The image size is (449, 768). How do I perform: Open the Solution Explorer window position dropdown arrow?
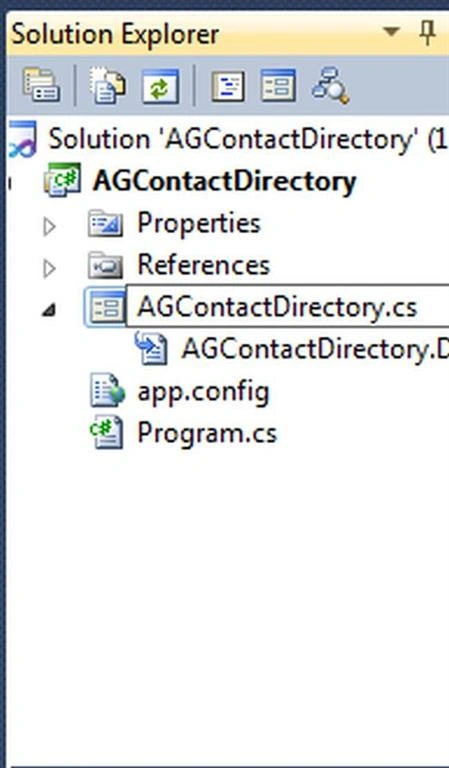(391, 32)
